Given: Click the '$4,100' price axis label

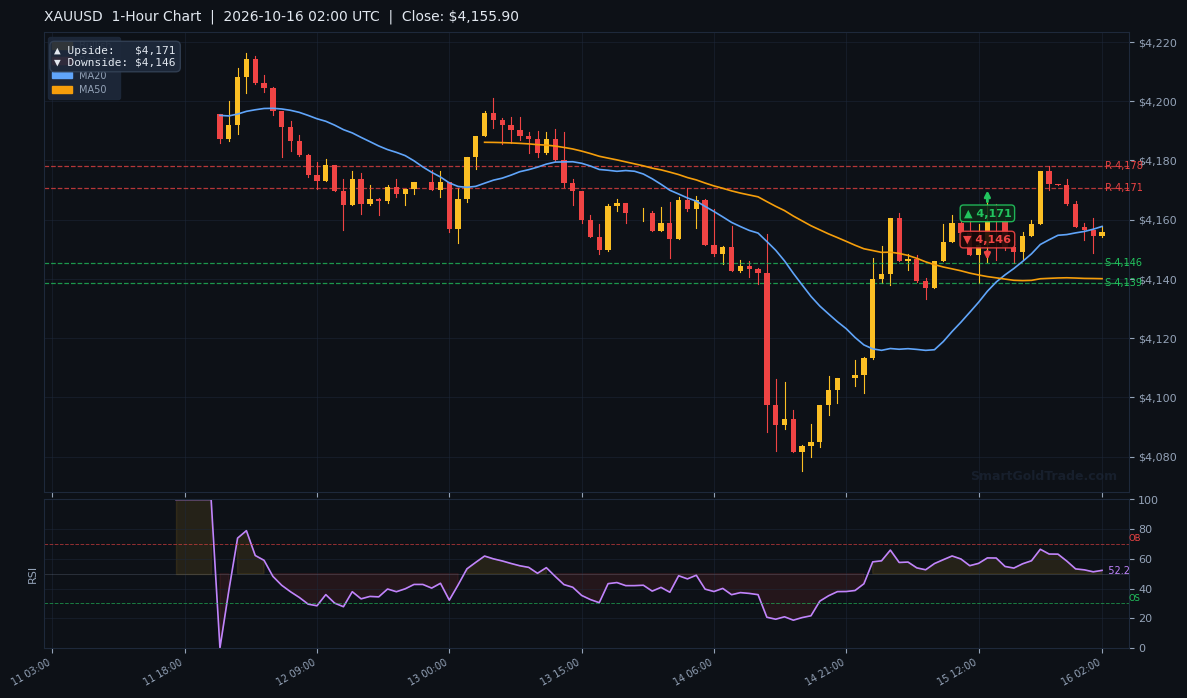Looking at the screenshot, I should click(x=1157, y=398).
